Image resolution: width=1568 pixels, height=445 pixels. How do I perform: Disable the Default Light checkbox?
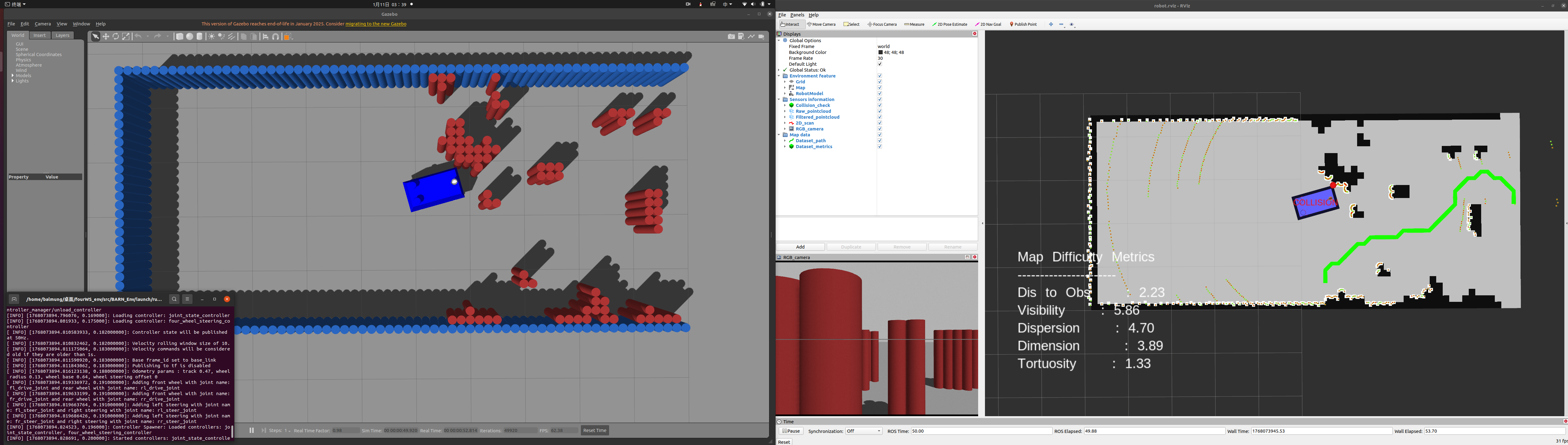click(880, 64)
